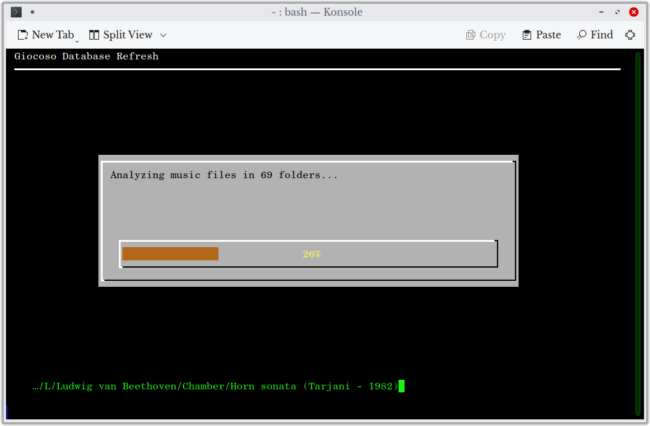The width and height of the screenshot is (650, 426).
Task: Paste clipboard using Paste button
Action: (541, 35)
